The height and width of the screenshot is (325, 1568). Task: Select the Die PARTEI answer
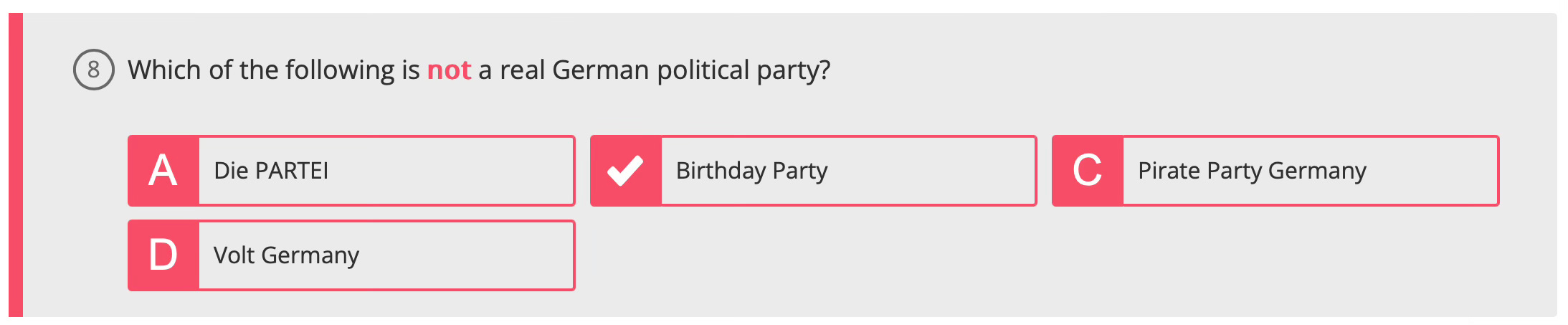(x=351, y=171)
